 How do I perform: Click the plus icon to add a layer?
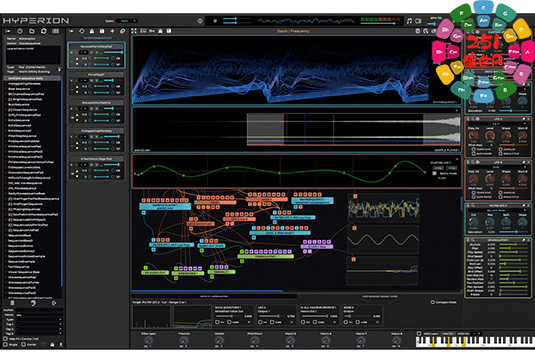112,31
